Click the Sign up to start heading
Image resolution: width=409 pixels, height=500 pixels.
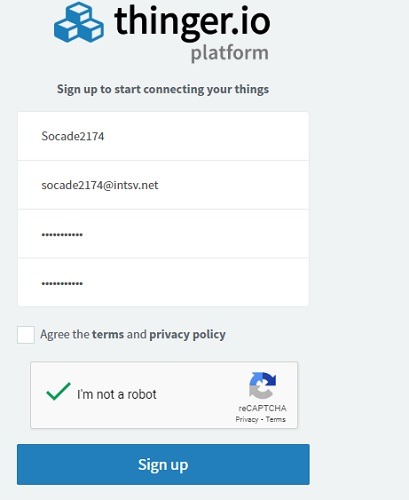[163, 89]
